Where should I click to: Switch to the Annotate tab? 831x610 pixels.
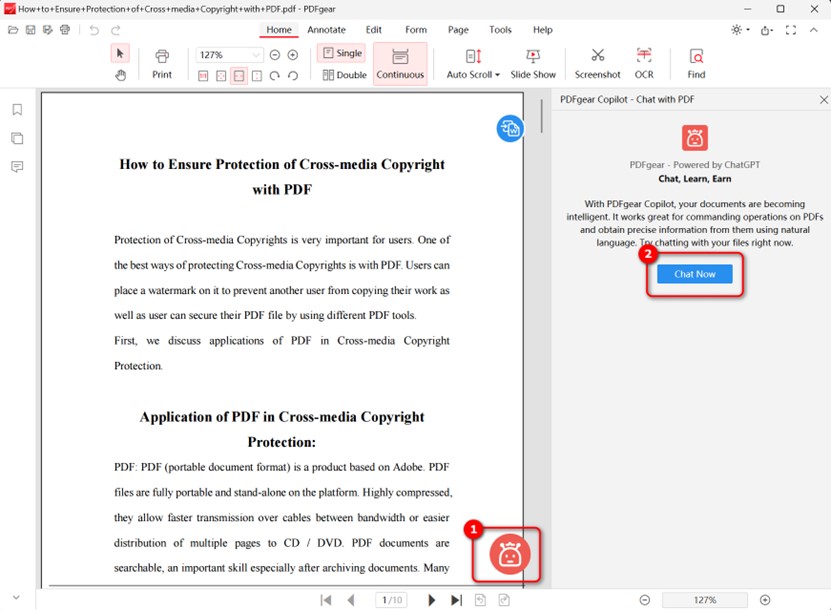click(x=326, y=30)
